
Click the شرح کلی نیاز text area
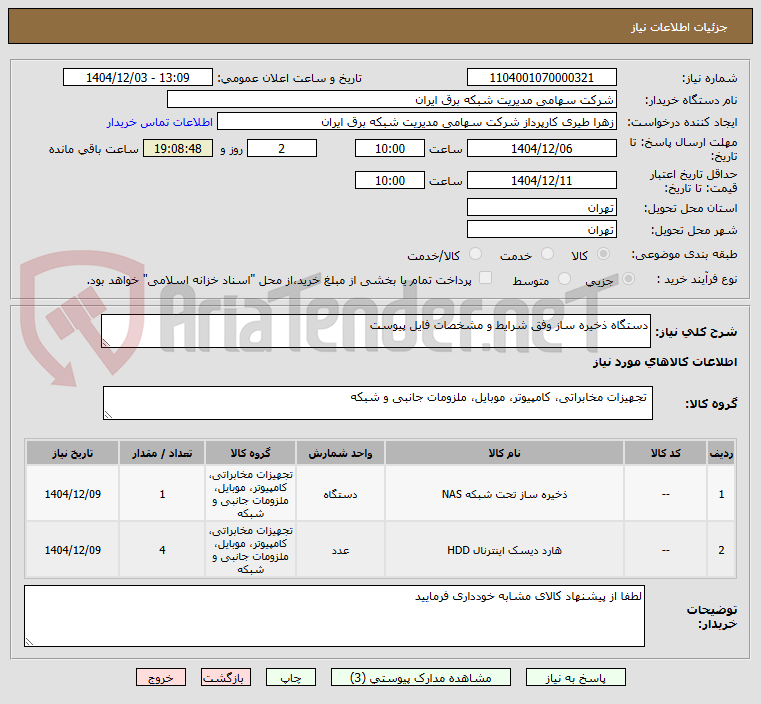point(376,331)
